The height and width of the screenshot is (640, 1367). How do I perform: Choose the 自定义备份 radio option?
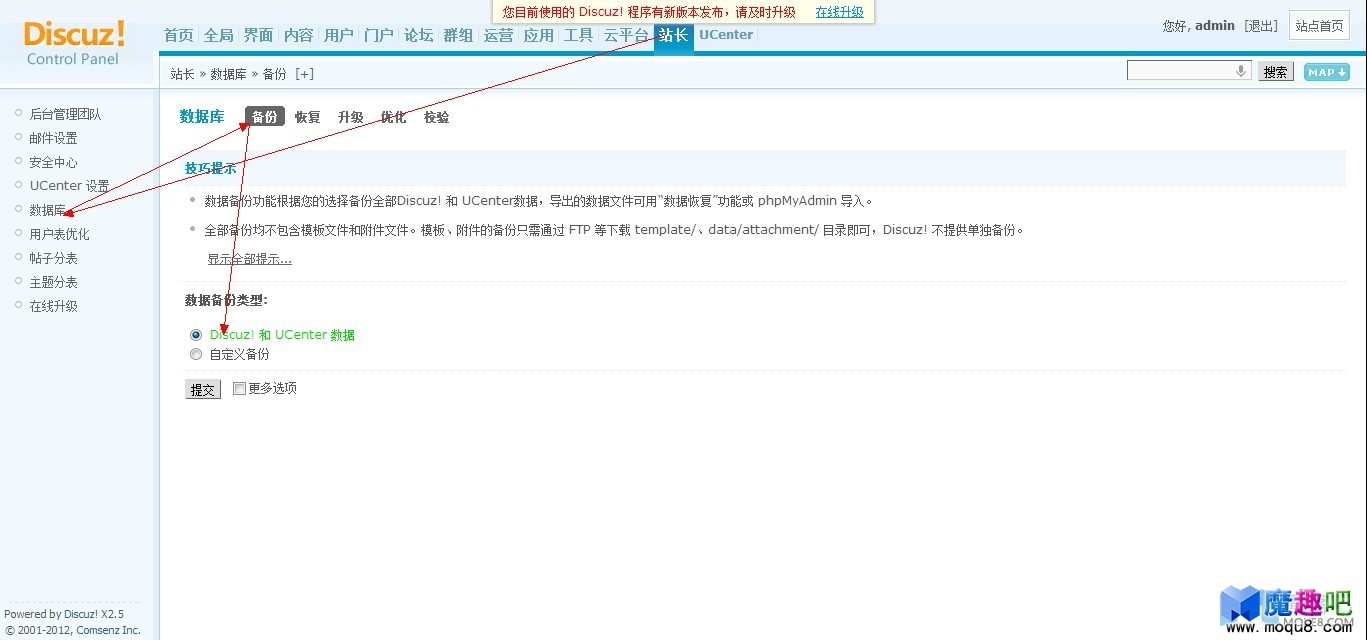pos(196,354)
